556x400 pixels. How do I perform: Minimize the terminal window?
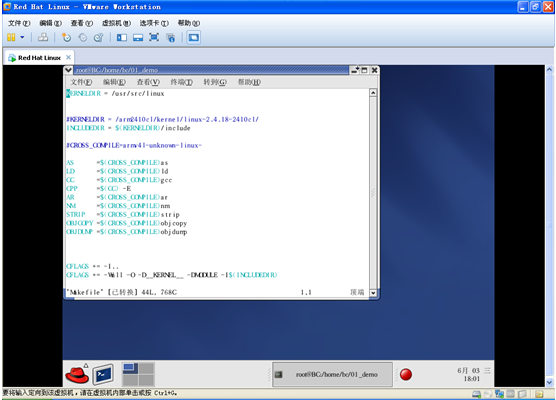(x=355, y=70)
